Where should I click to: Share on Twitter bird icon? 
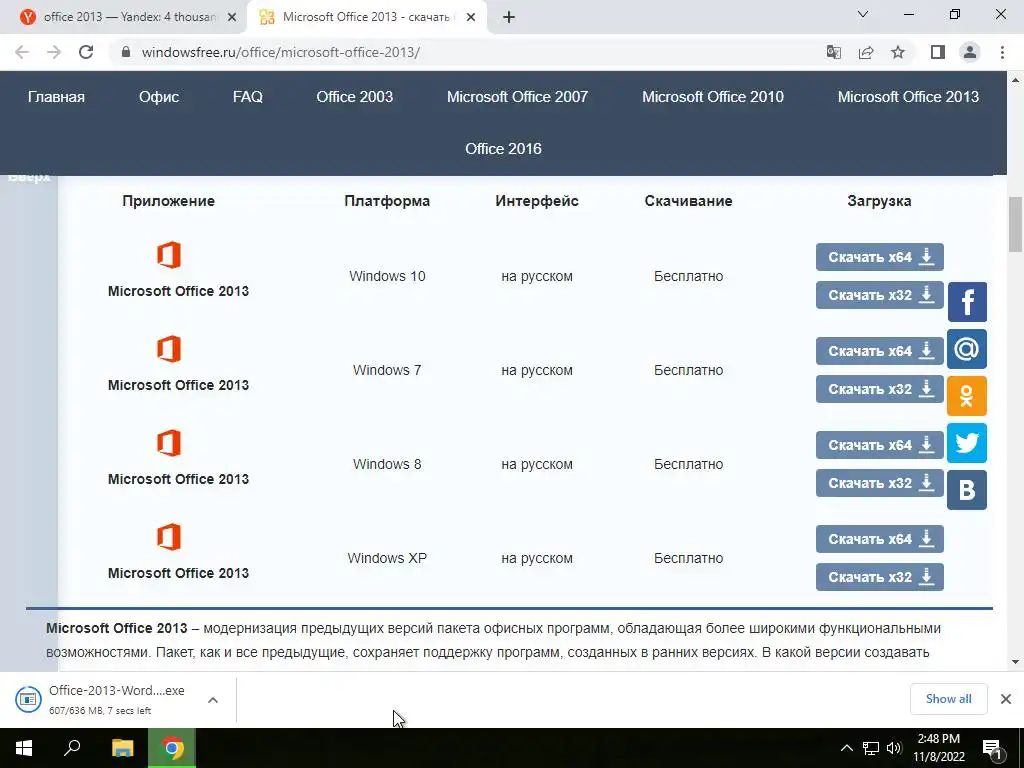[967, 443]
